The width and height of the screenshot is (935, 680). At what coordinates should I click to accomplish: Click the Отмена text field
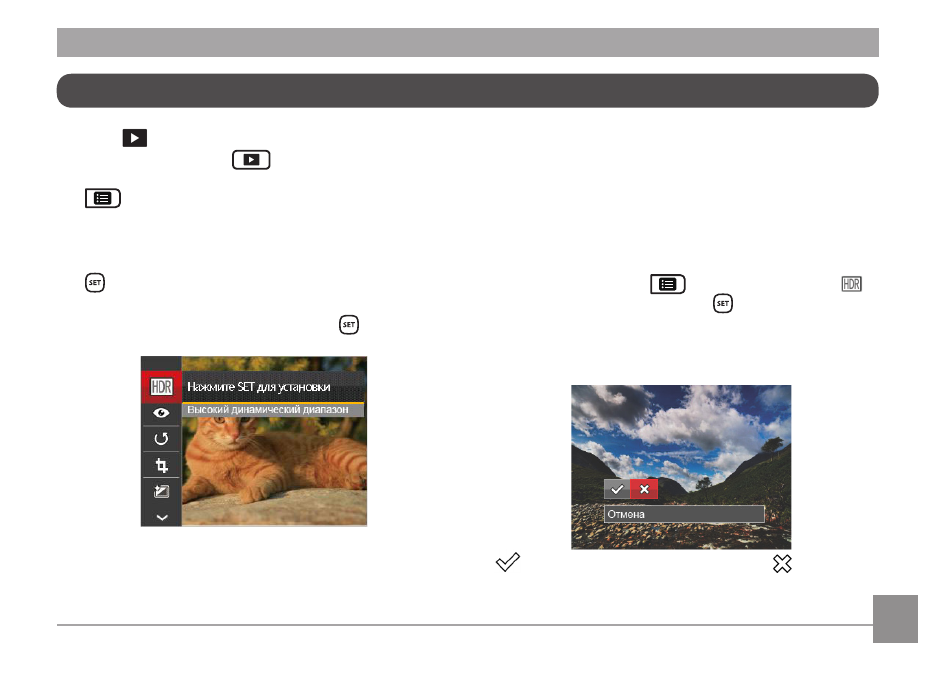point(684,514)
